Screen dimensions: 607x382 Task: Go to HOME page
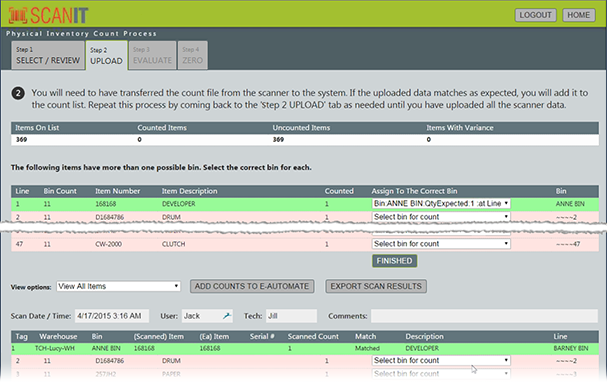pyautogui.click(x=578, y=15)
